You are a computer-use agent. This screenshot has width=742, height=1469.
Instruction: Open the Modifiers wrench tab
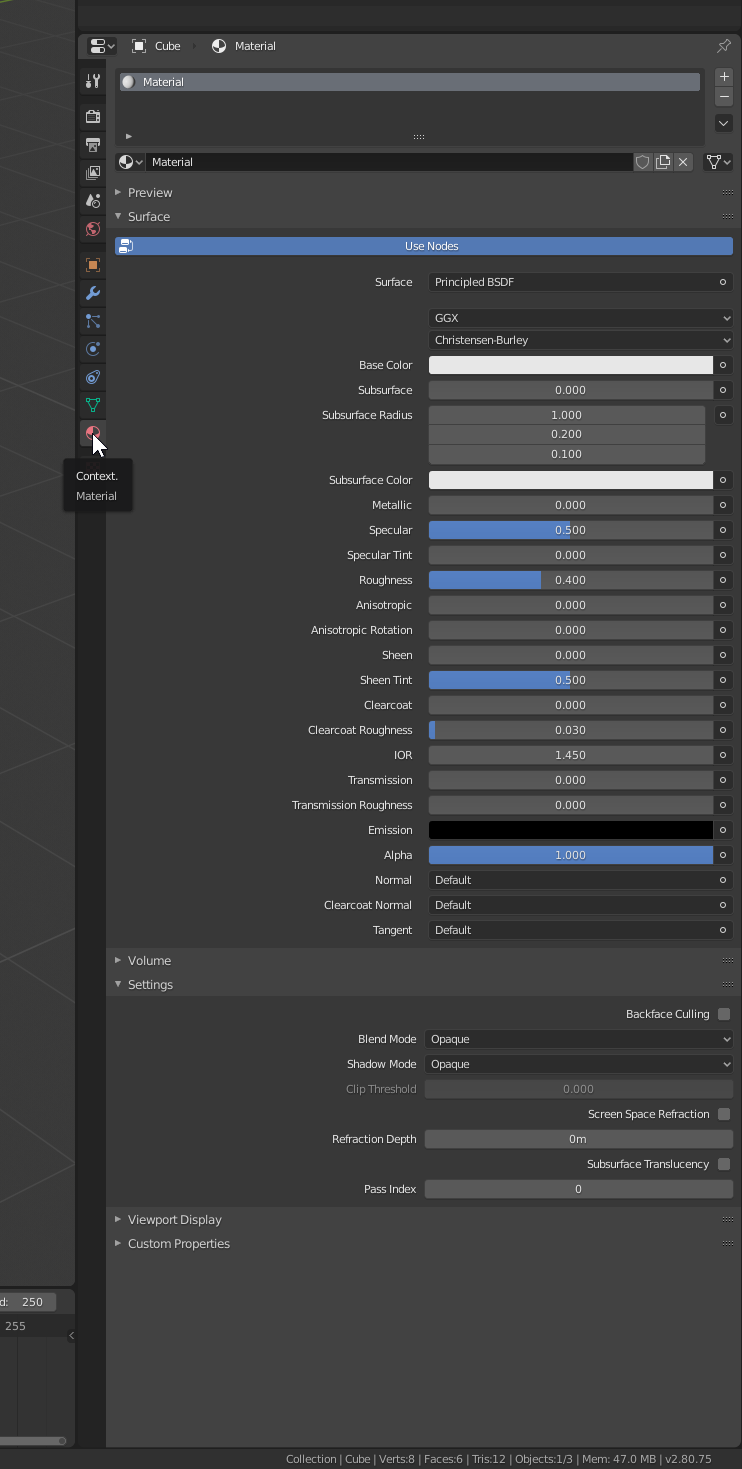93,293
